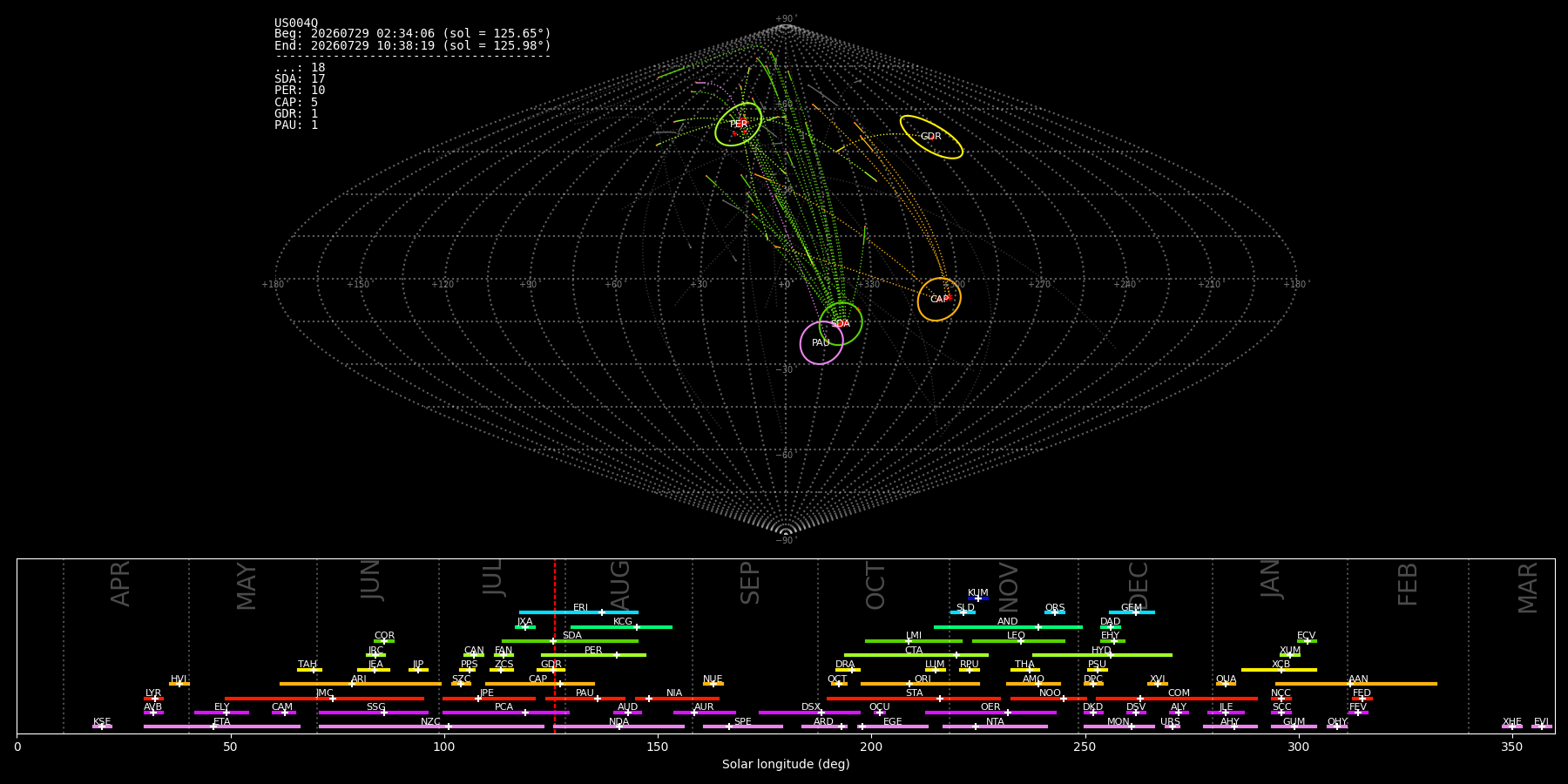
Task: Click the pink NZC shower bar
Action: pyautogui.click(x=431, y=727)
